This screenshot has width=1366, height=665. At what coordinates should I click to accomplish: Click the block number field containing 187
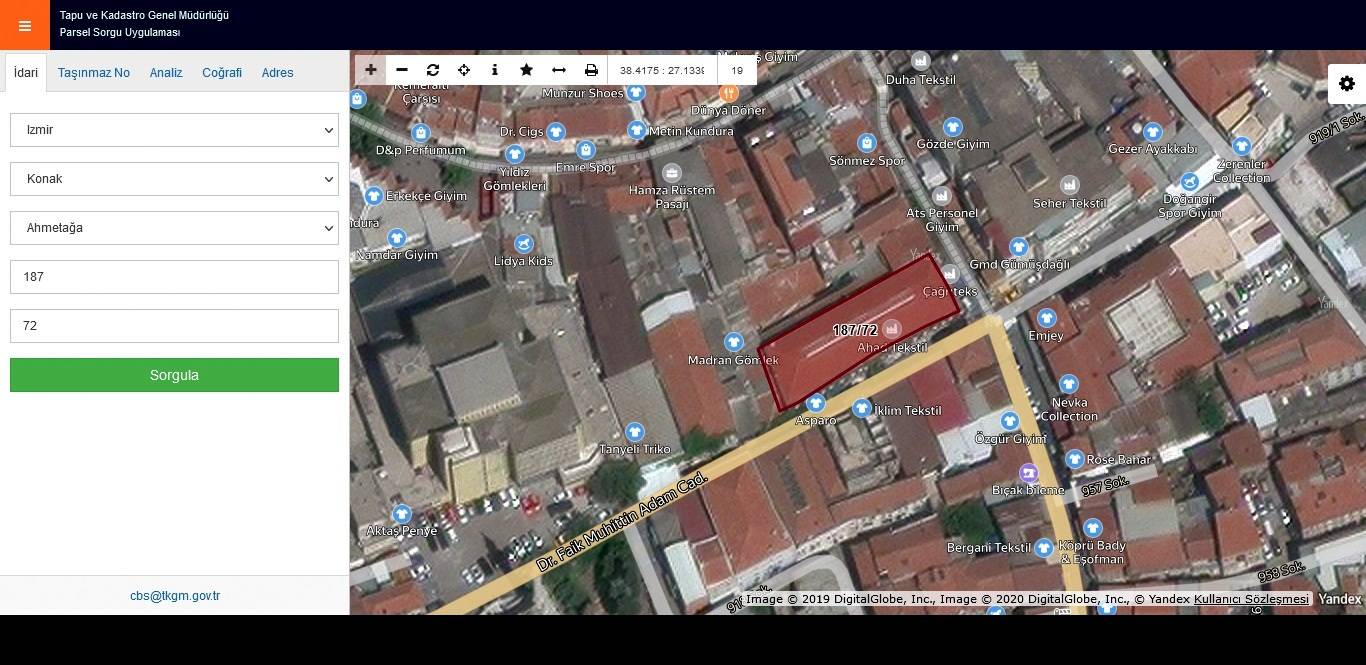pyautogui.click(x=174, y=277)
